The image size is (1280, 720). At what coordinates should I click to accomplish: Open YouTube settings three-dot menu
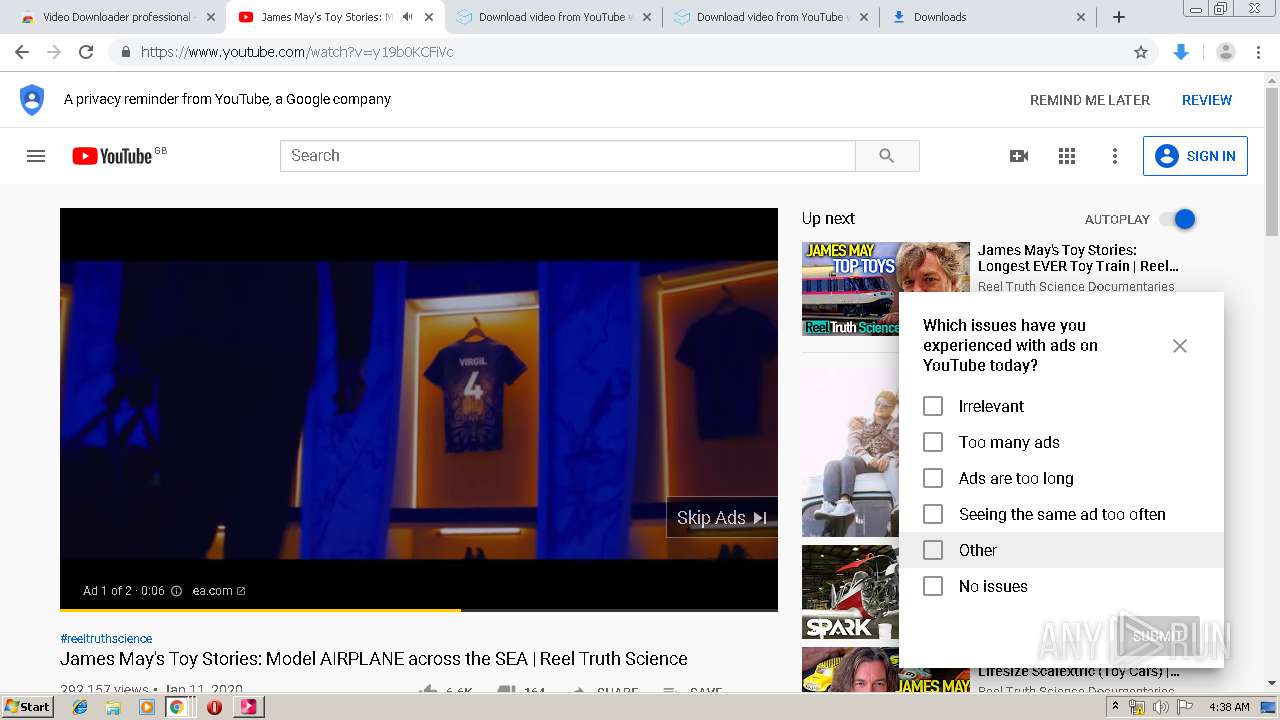(1115, 156)
